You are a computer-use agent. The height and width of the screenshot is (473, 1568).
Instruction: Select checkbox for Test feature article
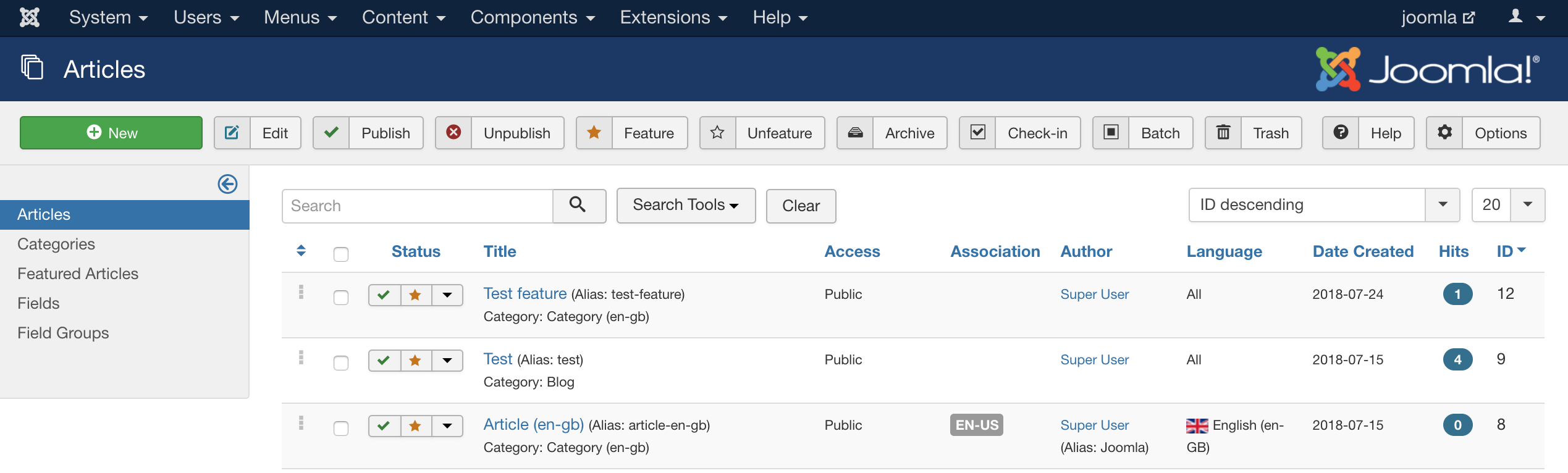pos(341,298)
